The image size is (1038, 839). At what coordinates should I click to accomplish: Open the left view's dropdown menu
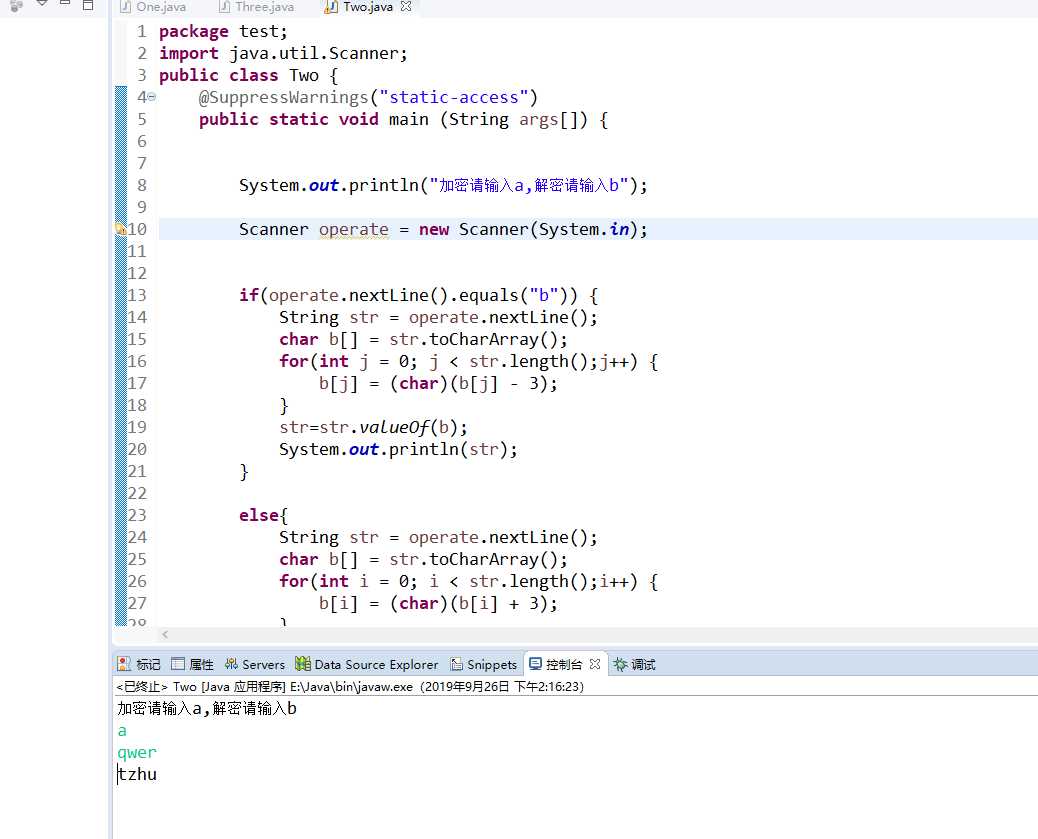click(42, 3)
